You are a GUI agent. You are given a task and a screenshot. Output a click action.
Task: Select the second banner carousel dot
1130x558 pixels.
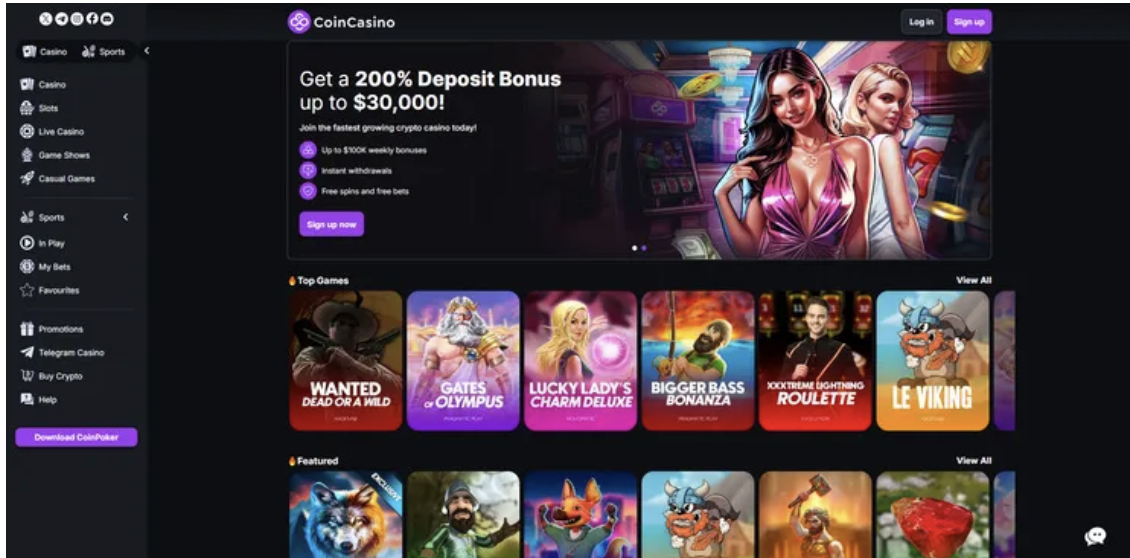644,247
